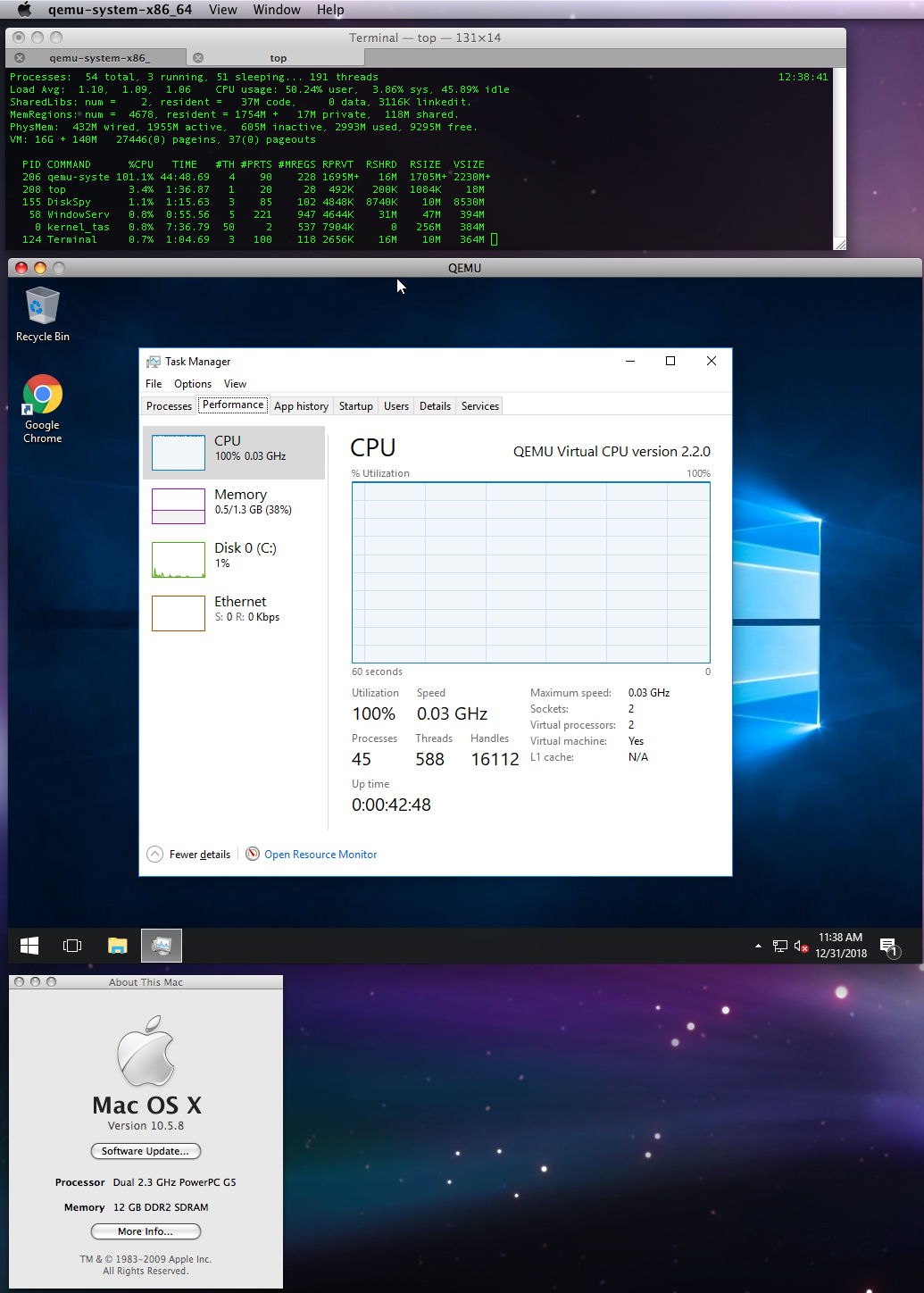Minimize the QEMU window with yellow button
924x1293 pixels.
coord(40,268)
